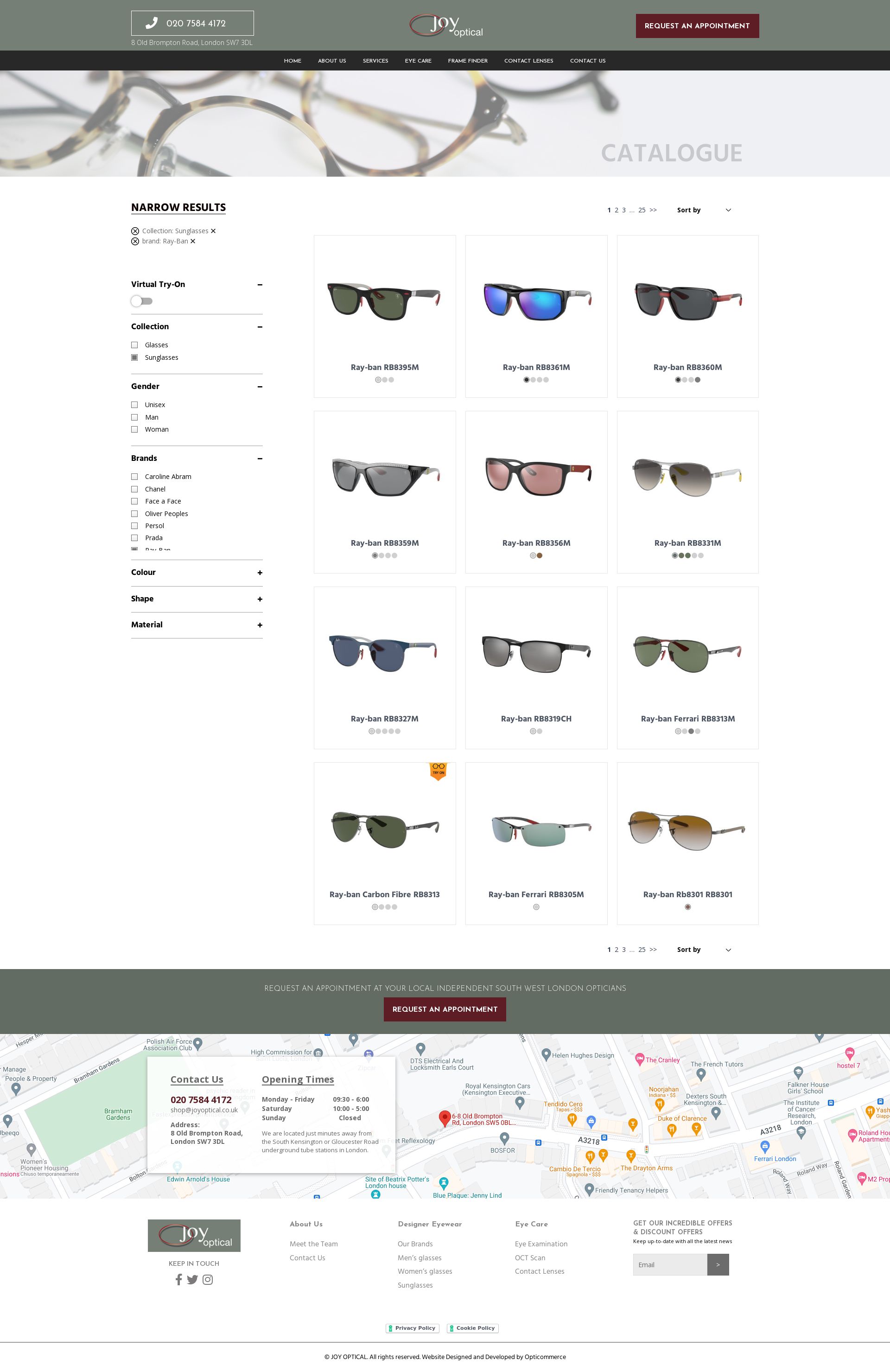Tick the Man gender checkbox
890x1372 pixels.
pos(134,417)
